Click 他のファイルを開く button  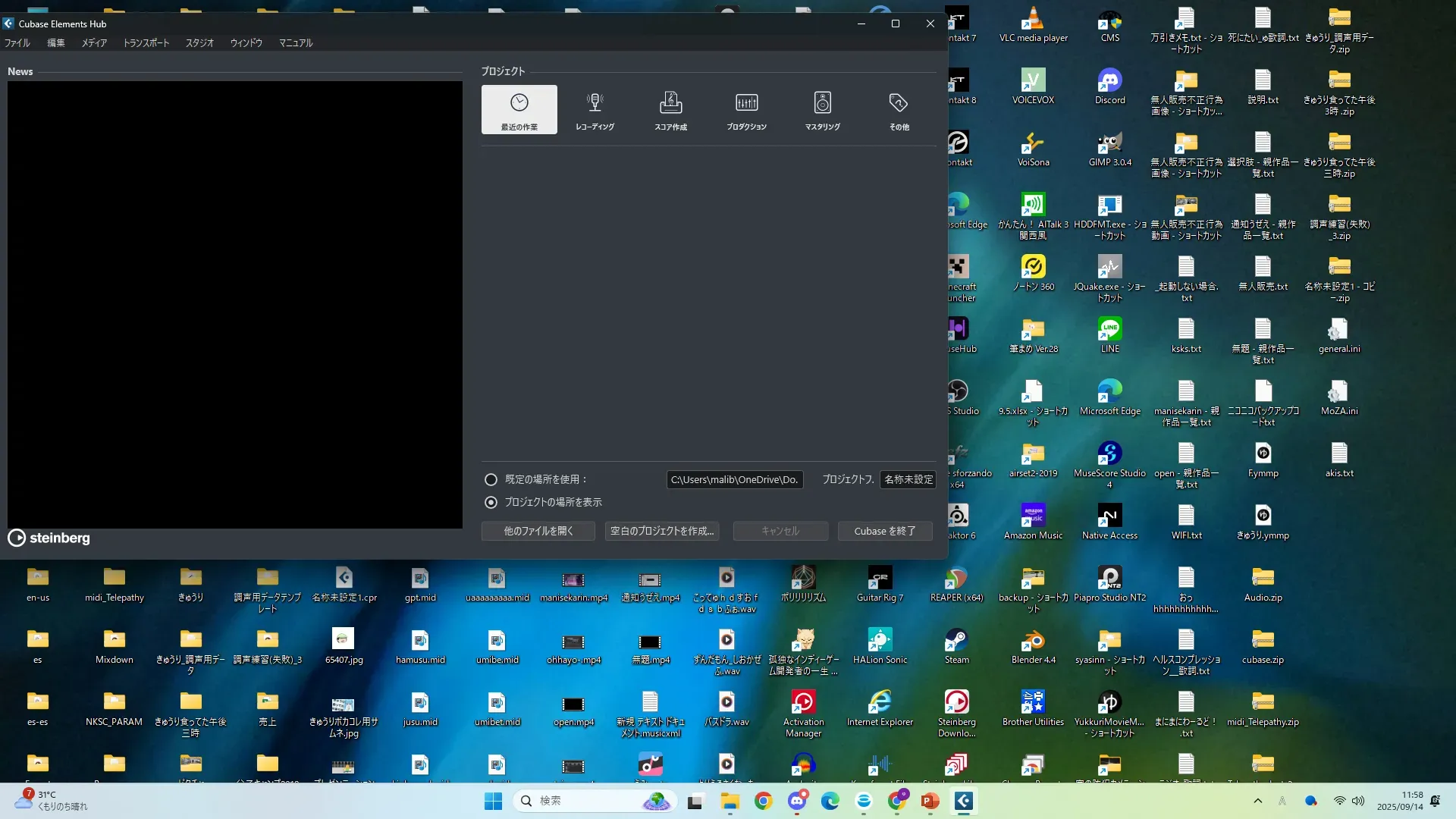538,531
